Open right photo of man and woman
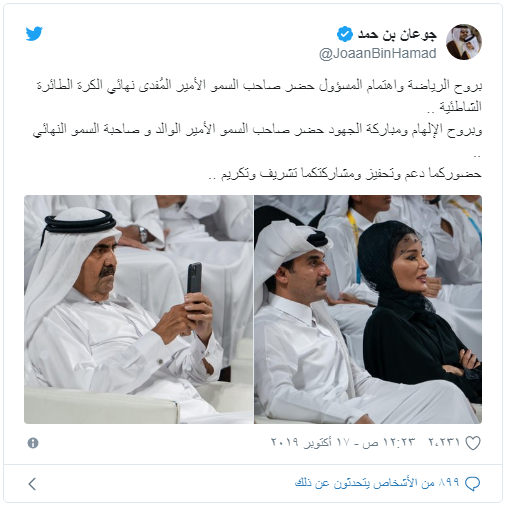This screenshot has height=507, width=509. pyautogui.click(x=368, y=309)
